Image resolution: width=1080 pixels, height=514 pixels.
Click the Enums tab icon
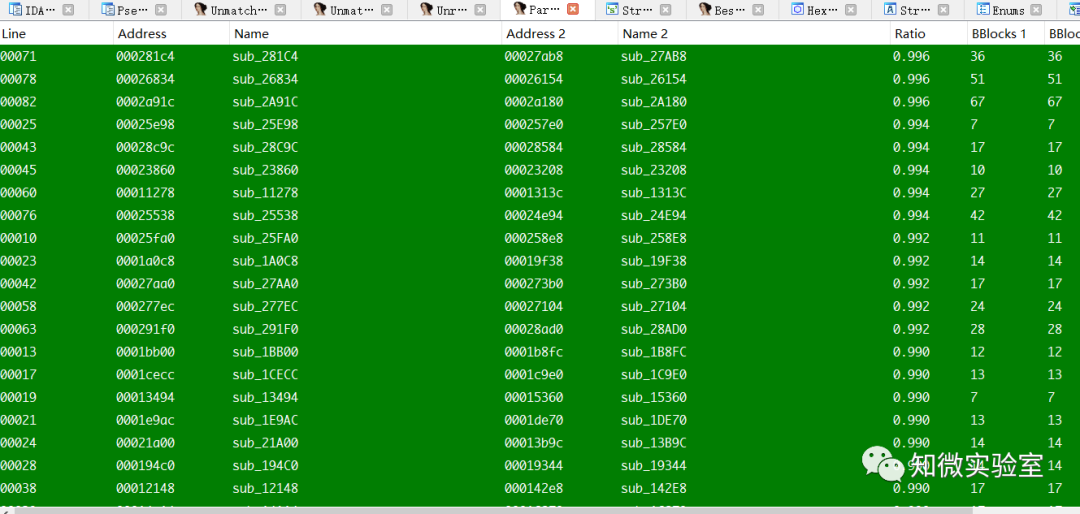(983, 10)
